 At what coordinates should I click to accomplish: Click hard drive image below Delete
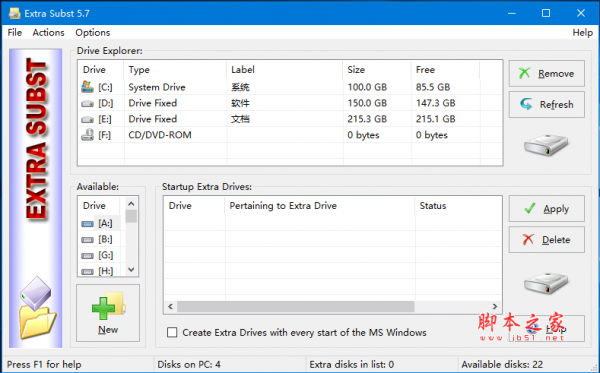(x=546, y=283)
